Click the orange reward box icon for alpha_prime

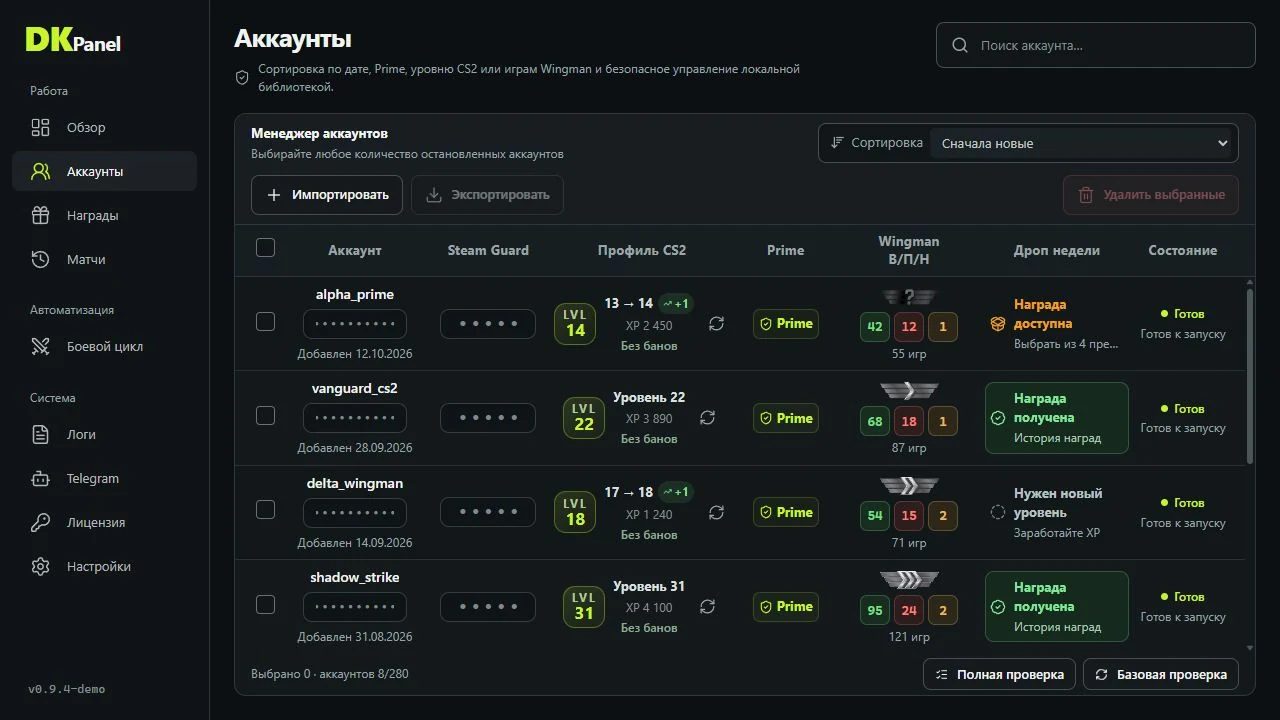pos(997,324)
